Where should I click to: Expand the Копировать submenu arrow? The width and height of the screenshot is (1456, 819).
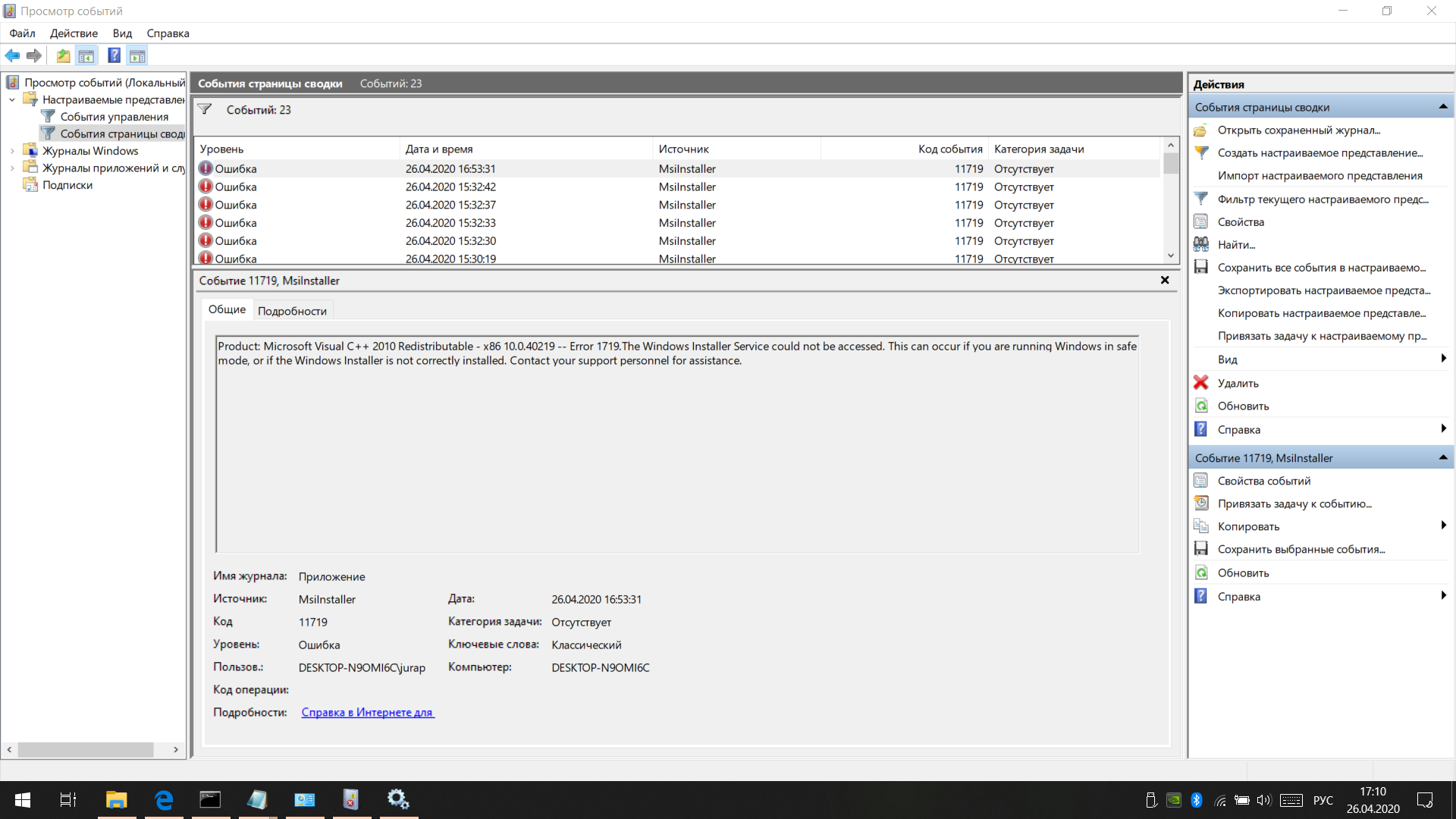tap(1443, 526)
